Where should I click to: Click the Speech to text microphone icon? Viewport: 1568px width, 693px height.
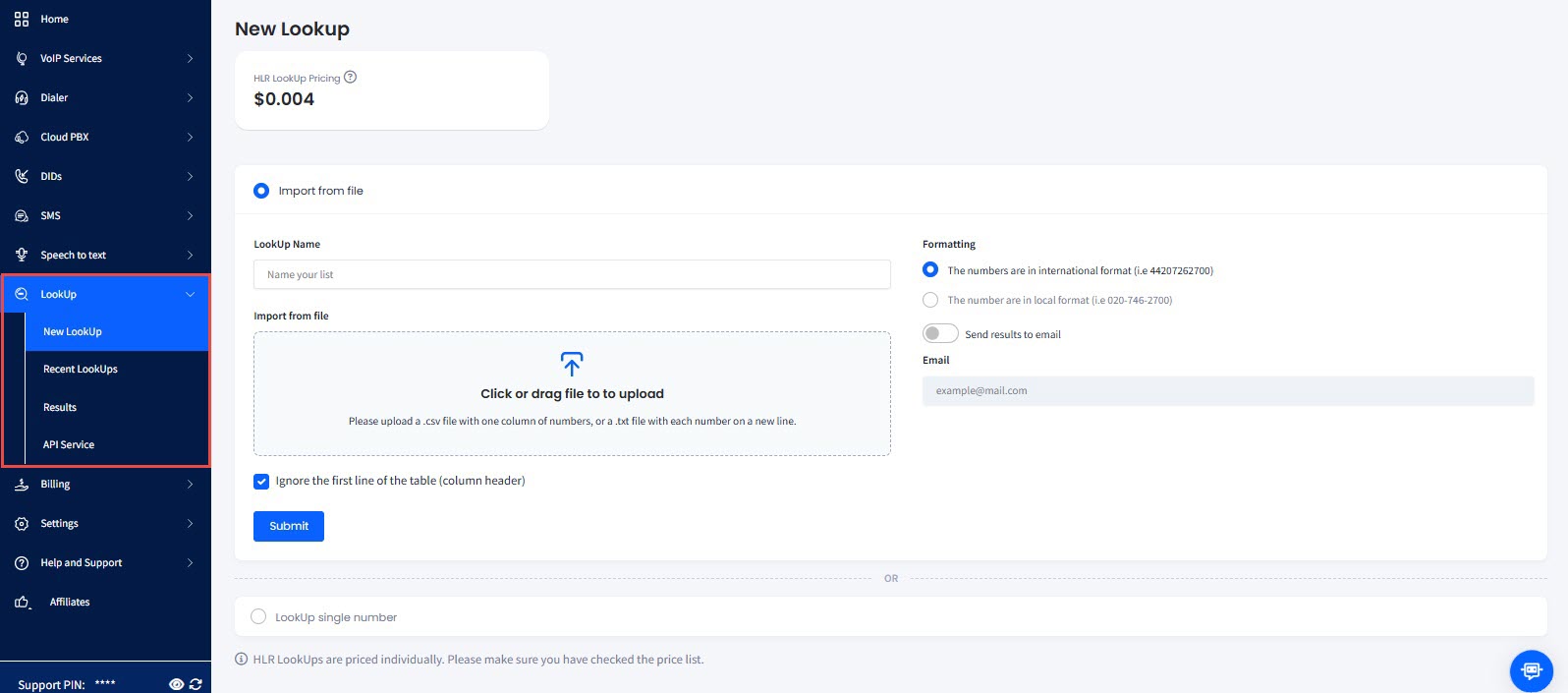tap(22, 255)
